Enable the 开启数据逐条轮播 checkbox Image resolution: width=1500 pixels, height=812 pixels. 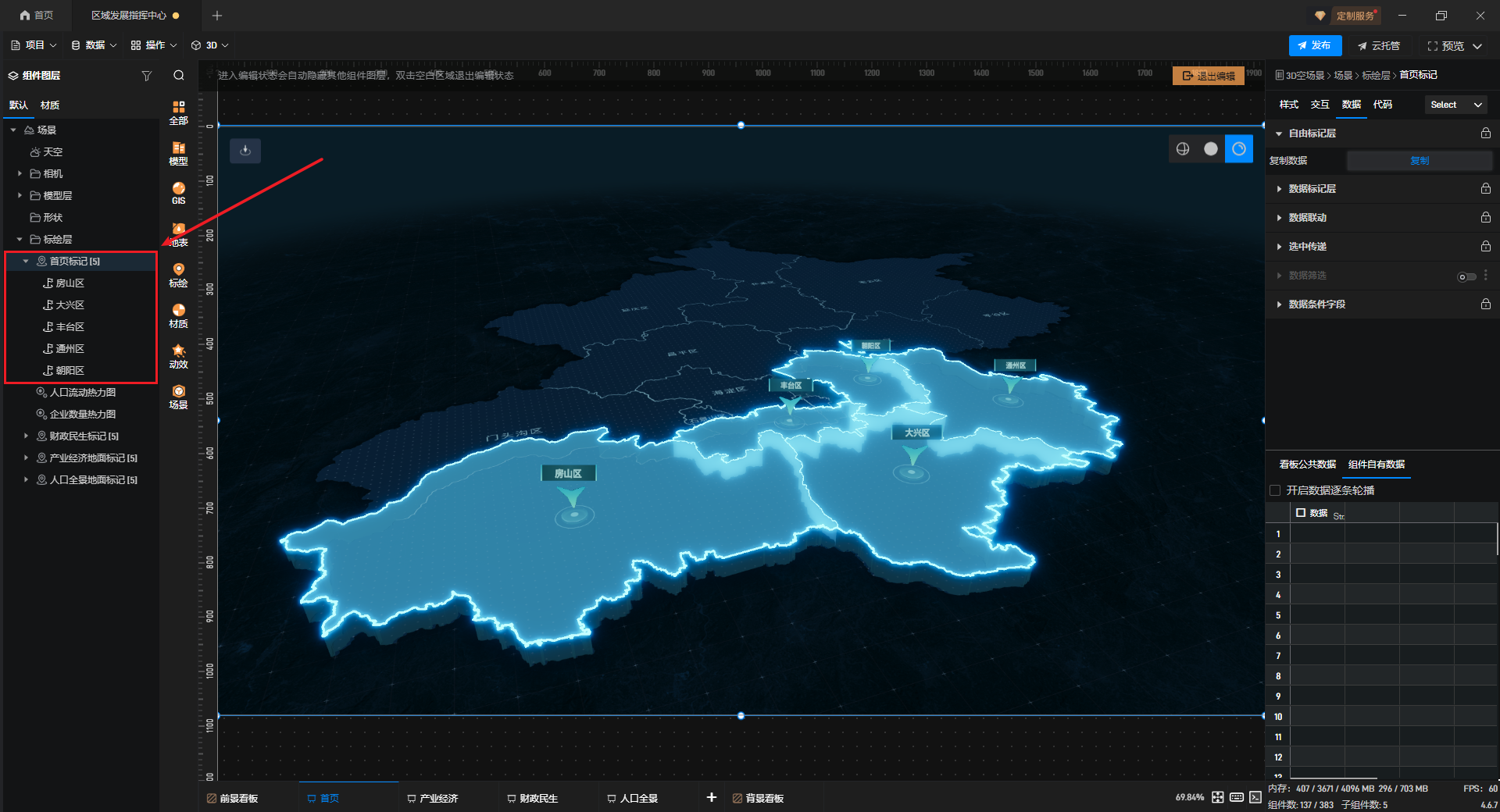pyautogui.click(x=1275, y=490)
